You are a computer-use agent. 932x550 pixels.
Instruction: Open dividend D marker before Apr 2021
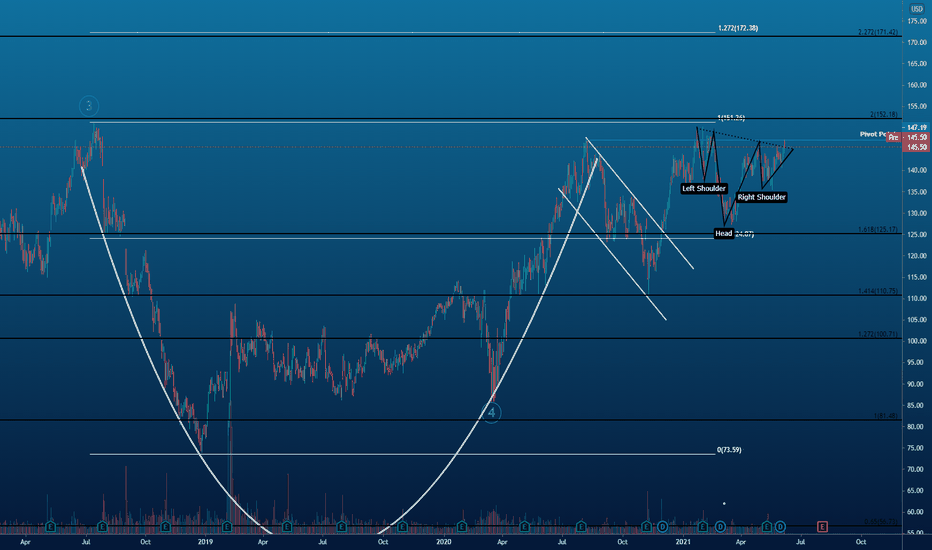[720, 527]
